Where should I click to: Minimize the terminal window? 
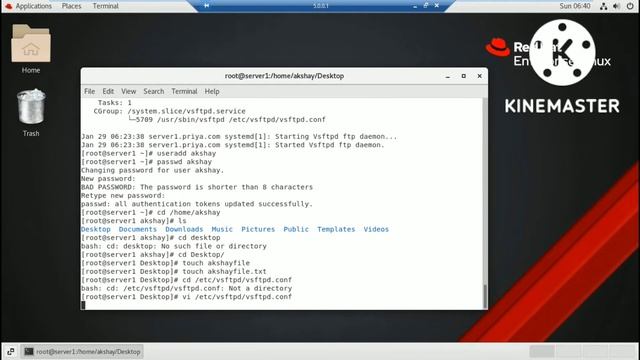tap(448, 76)
